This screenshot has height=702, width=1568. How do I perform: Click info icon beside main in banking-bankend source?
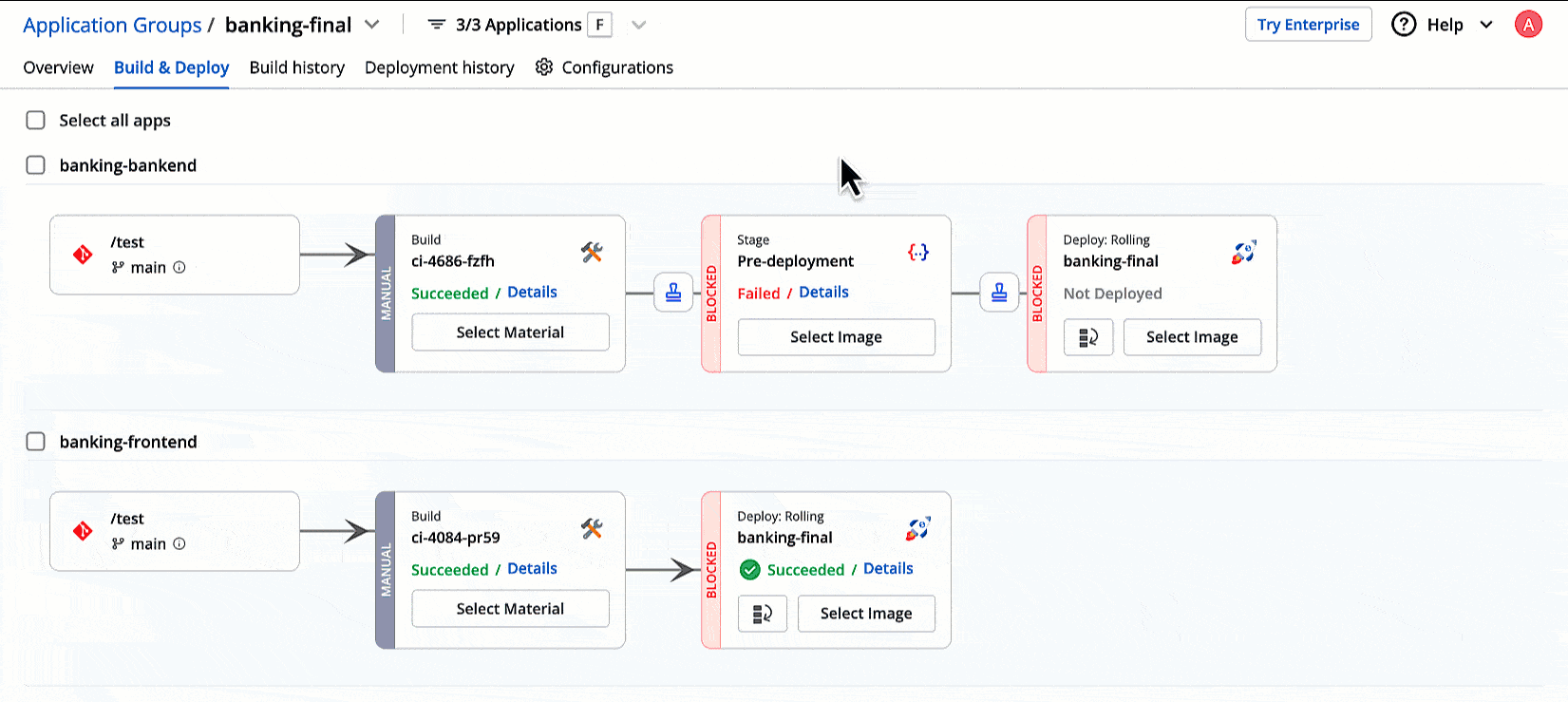[179, 267]
